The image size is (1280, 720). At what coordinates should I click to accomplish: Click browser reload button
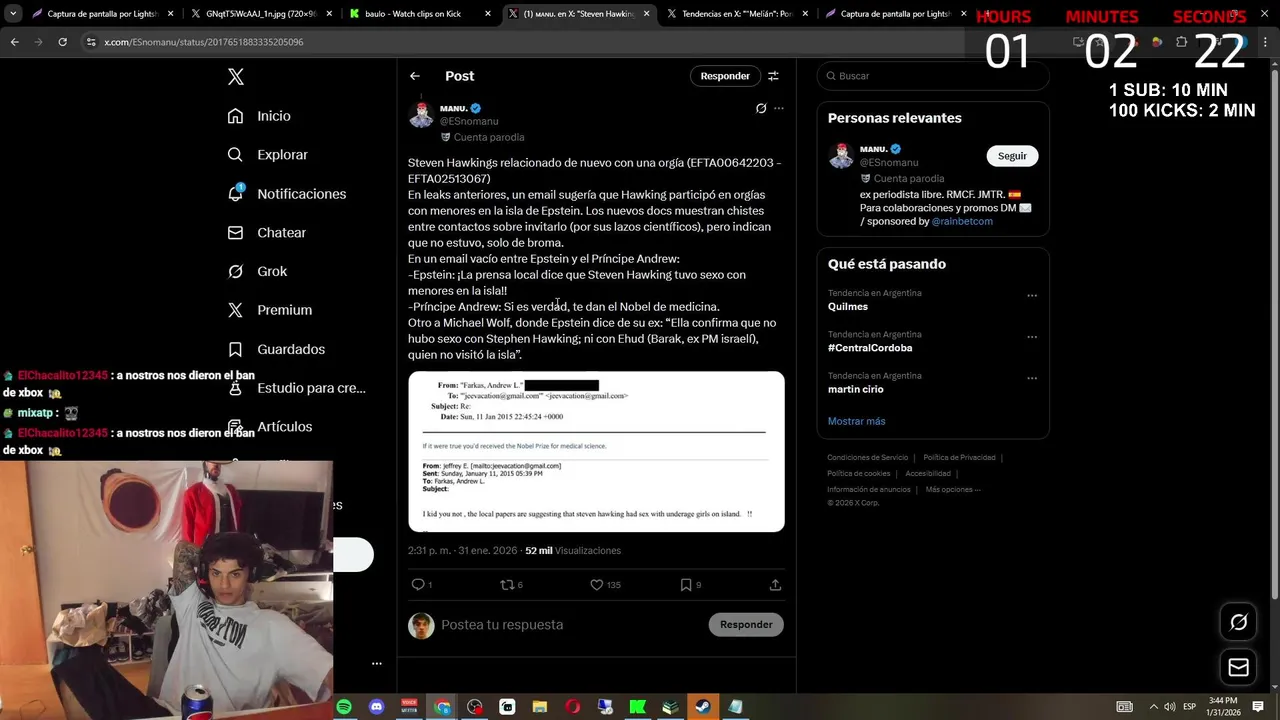pos(62,42)
